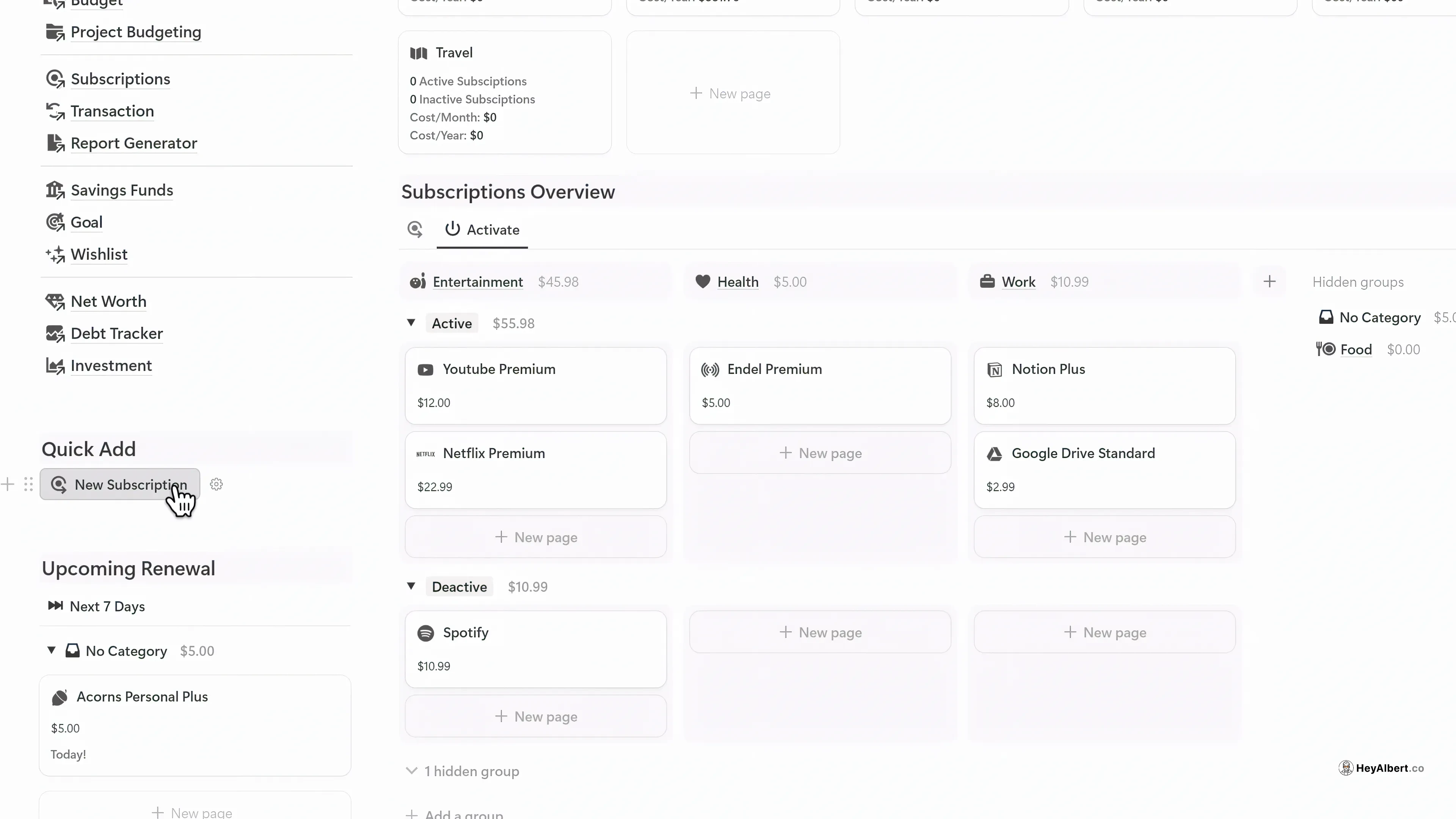Click the Goal target icon
The width and height of the screenshot is (1456, 819).
[x=55, y=222]
